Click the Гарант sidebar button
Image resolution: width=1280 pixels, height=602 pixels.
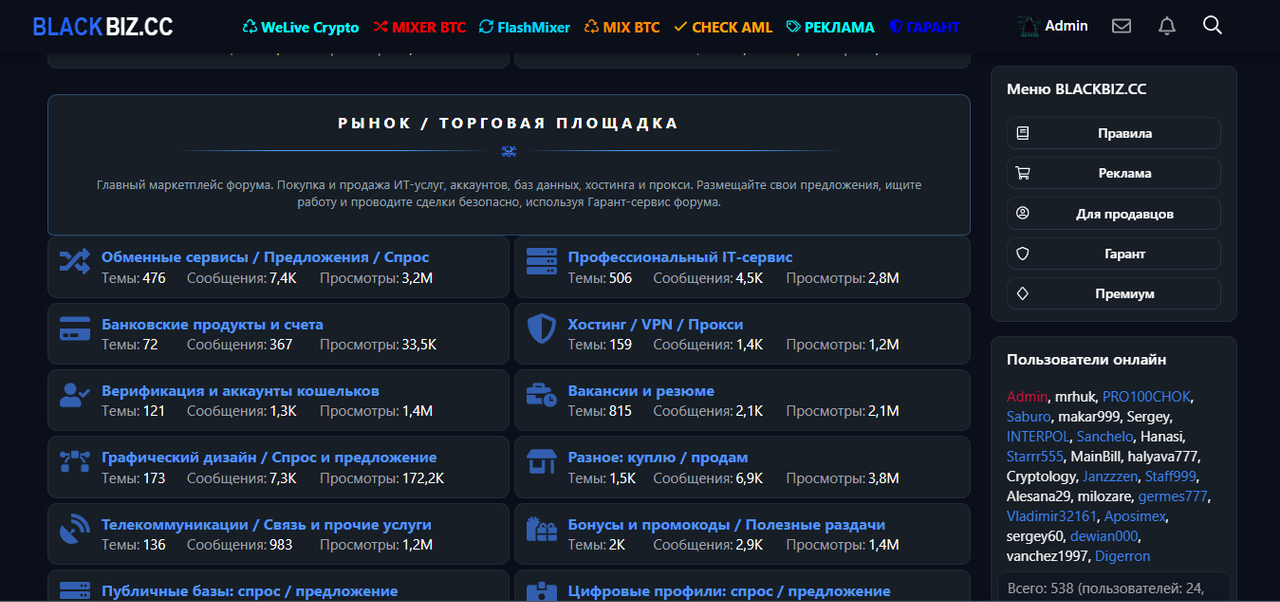1114,254
